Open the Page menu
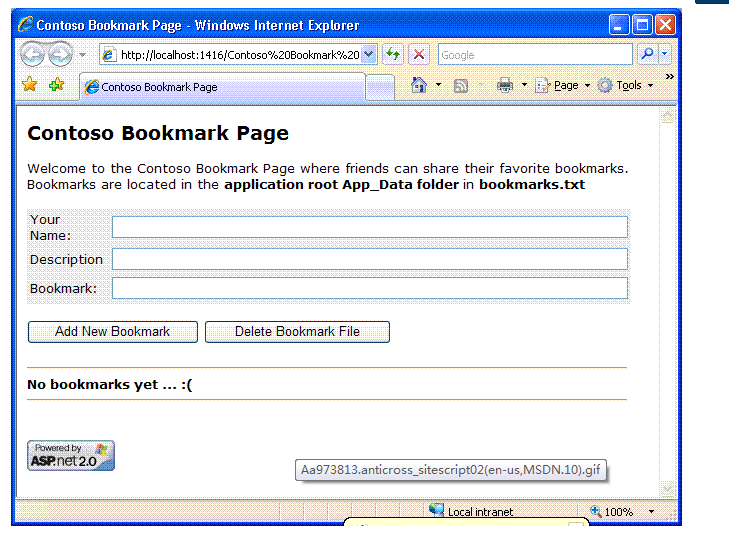 pyautogui.click(x=563, y=86)
